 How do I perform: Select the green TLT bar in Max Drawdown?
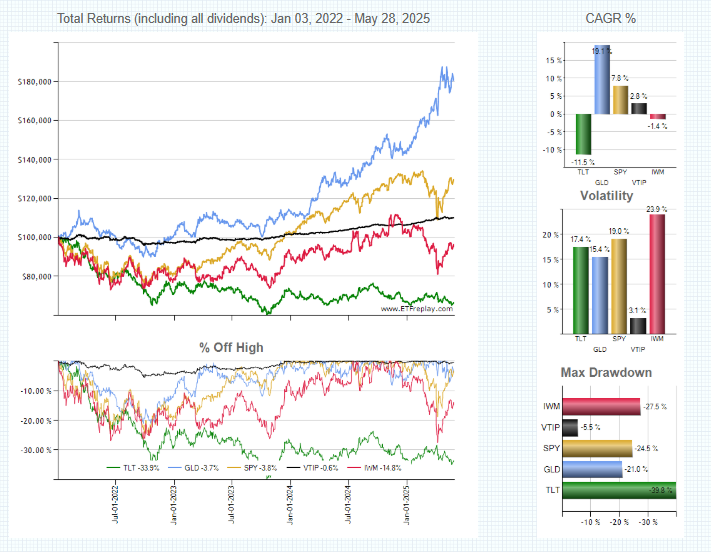pos(619,490)
